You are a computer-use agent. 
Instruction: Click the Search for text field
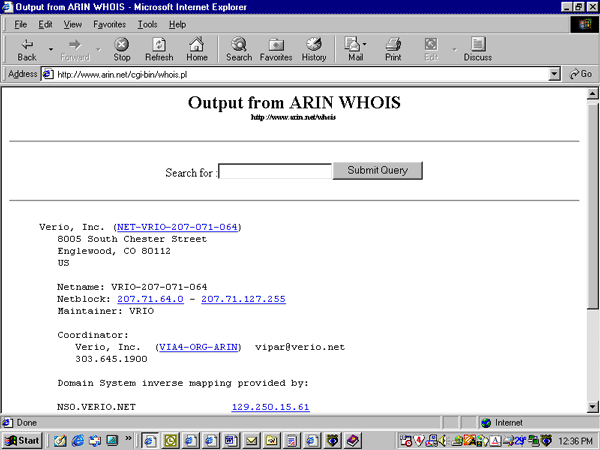coord(275,171)
